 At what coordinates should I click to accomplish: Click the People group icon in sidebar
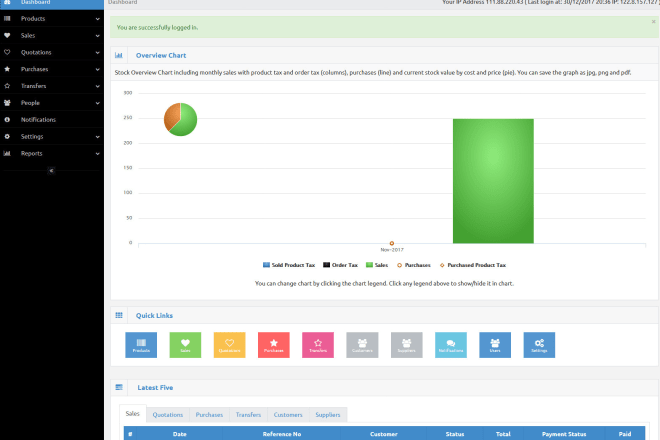(7, 103)
